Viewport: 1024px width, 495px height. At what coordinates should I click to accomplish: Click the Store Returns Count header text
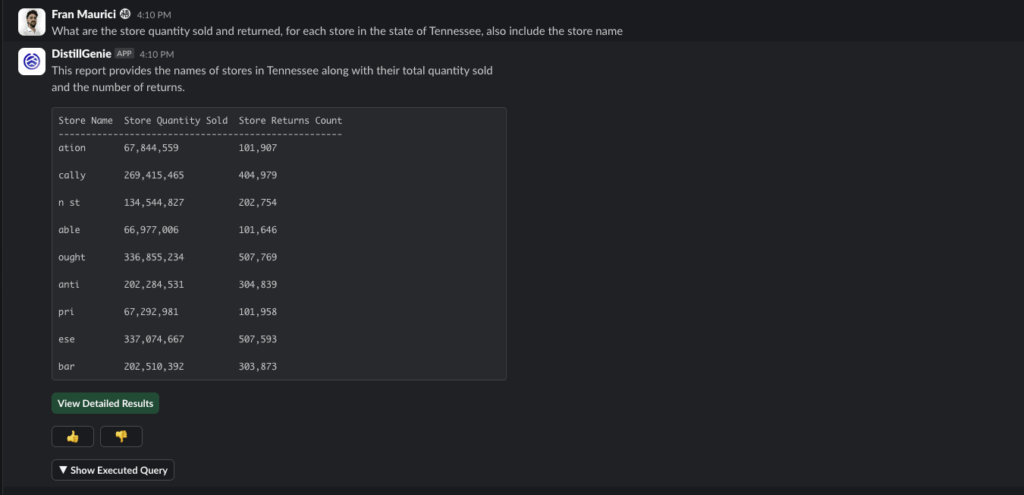290,121
